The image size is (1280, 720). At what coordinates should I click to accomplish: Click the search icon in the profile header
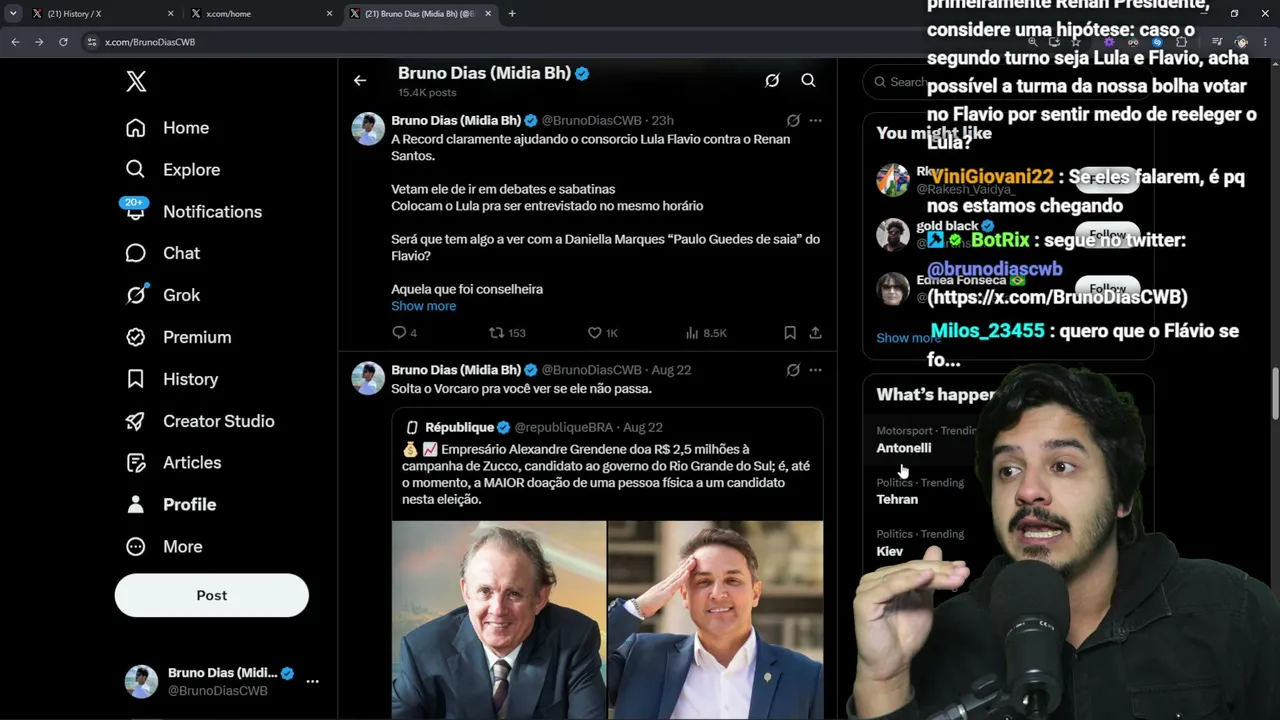pyautogui.click(x=808, y=81)
